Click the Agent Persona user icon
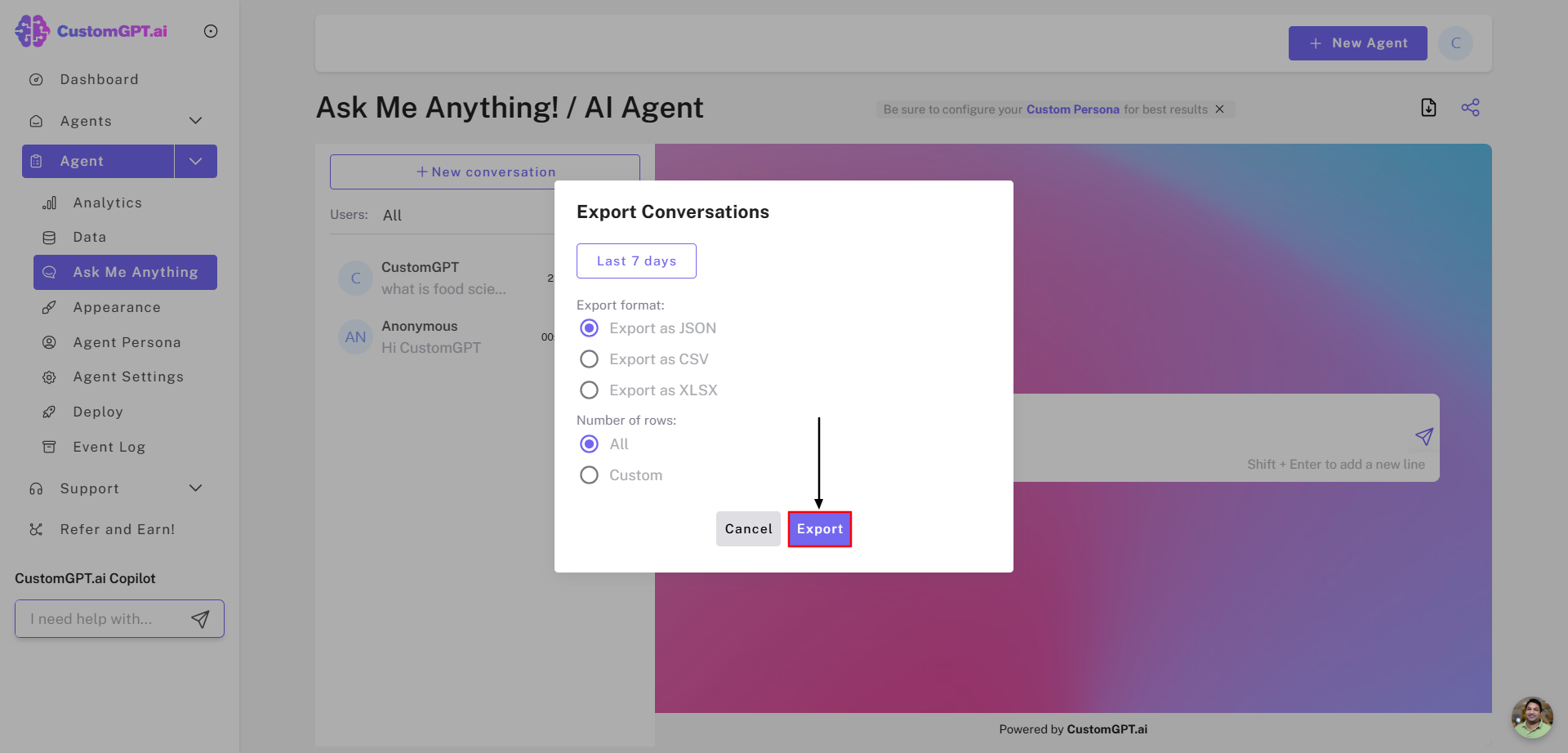Image resolution: width=1568 pixels, height=753 pixels. 49,342
